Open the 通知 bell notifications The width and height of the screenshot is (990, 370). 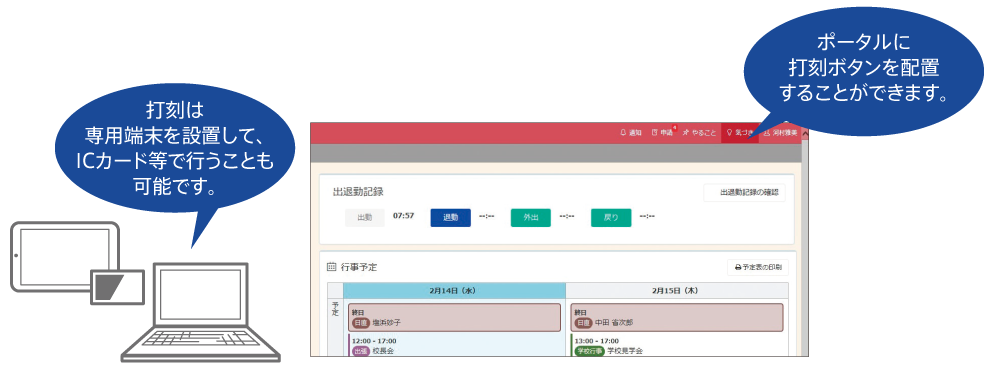[x=631, y=133]
